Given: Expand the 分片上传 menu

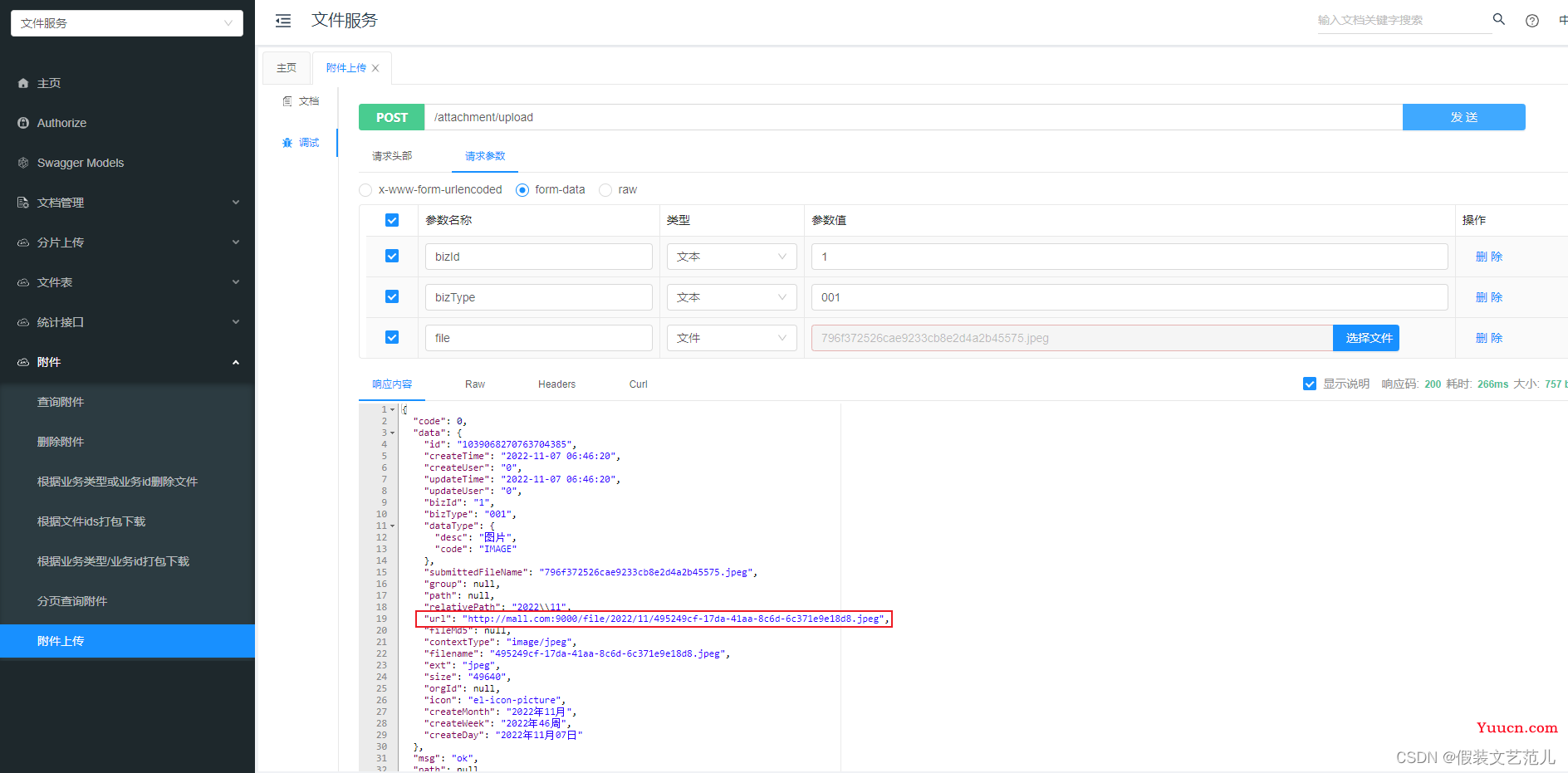Looking at the screenshot, I should (x=236, y=242).
